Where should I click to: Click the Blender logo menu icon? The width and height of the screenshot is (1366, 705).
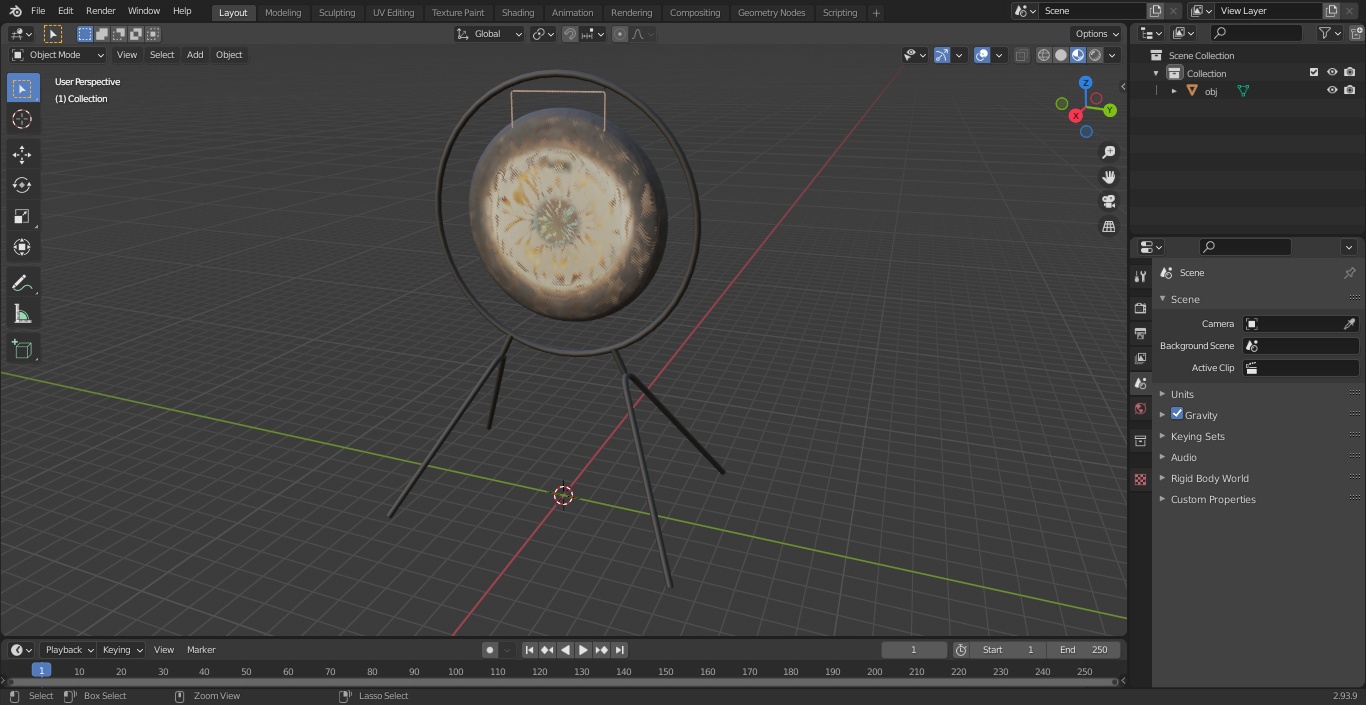pyautogui.click(x=16, y=11)
